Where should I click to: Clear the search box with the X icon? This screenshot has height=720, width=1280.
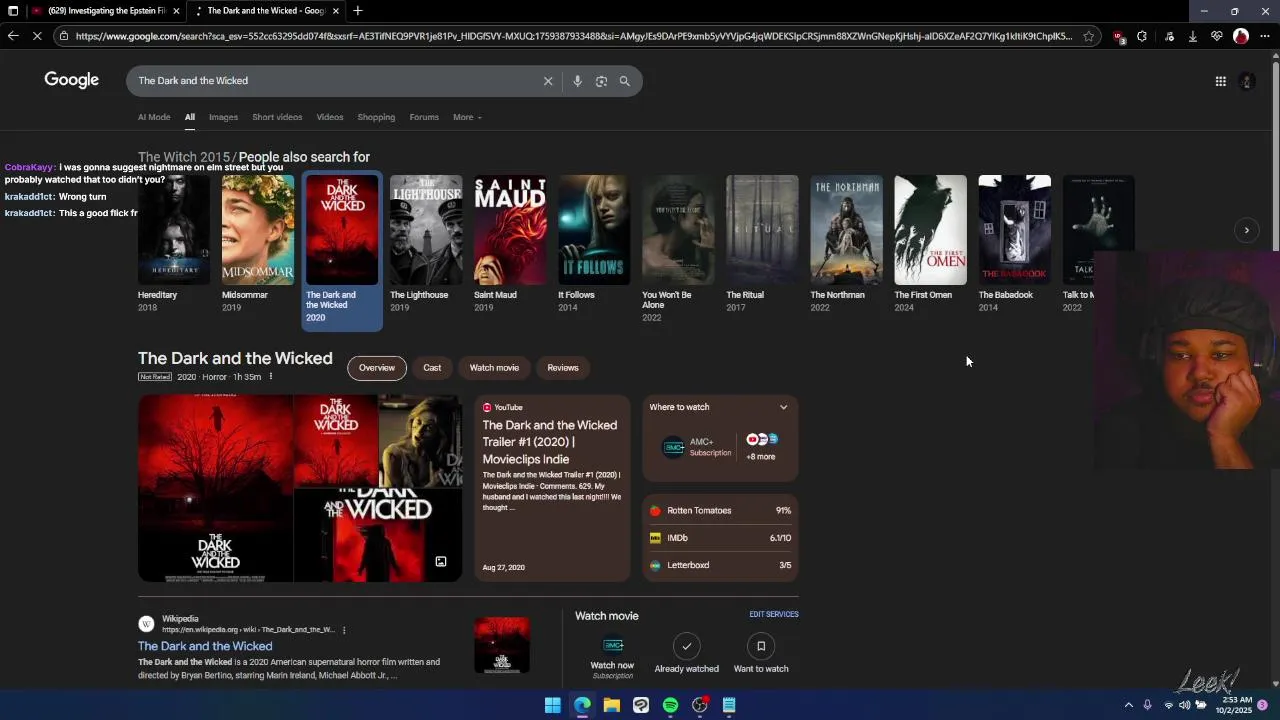[548, 81]
